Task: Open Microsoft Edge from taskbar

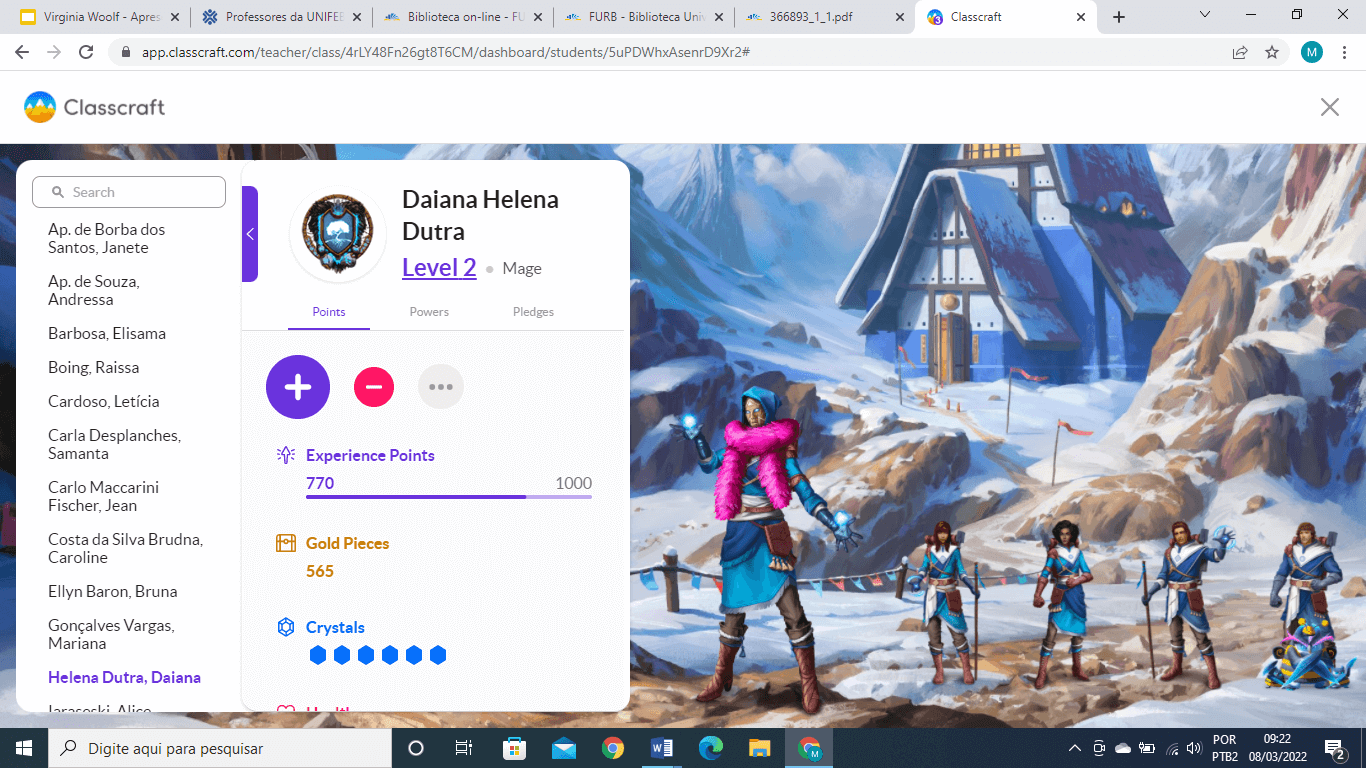Action: point(711,748)
